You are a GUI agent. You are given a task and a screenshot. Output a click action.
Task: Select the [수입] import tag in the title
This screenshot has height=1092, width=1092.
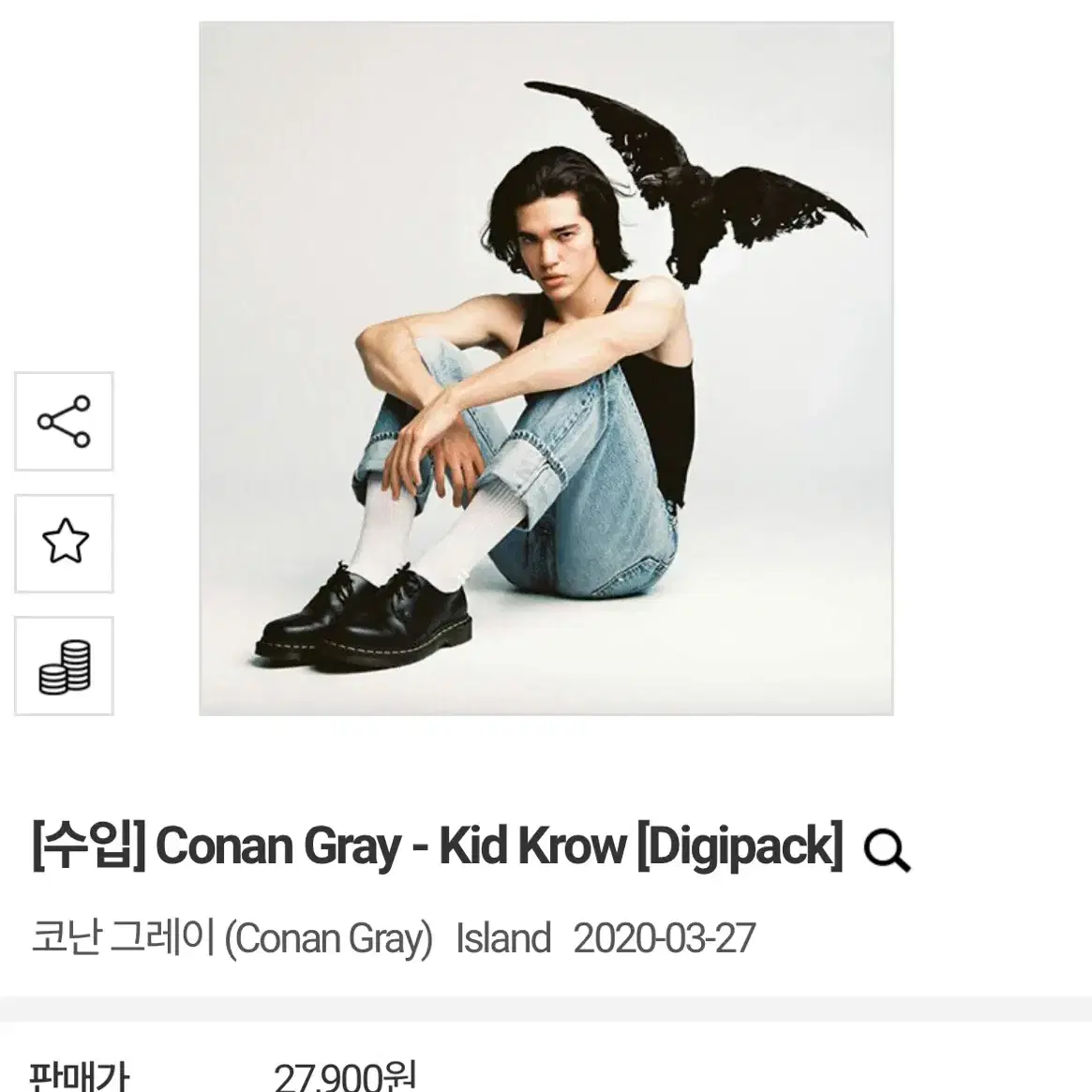88,846
